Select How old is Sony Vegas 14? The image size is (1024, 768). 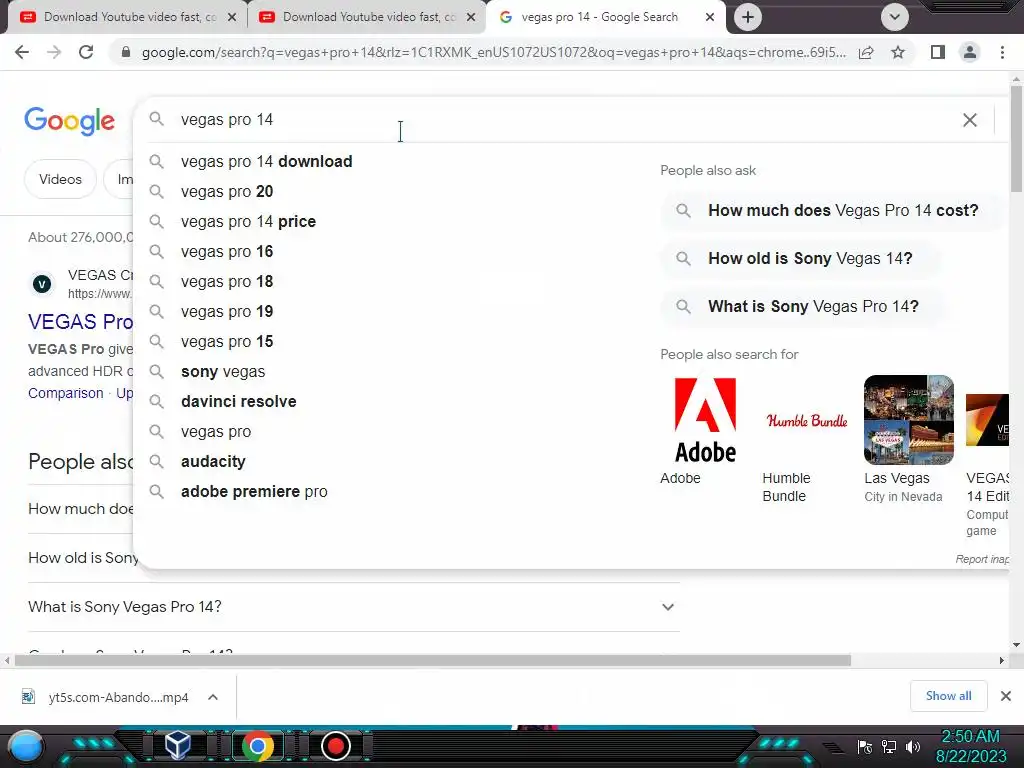(x=801, y=259)
